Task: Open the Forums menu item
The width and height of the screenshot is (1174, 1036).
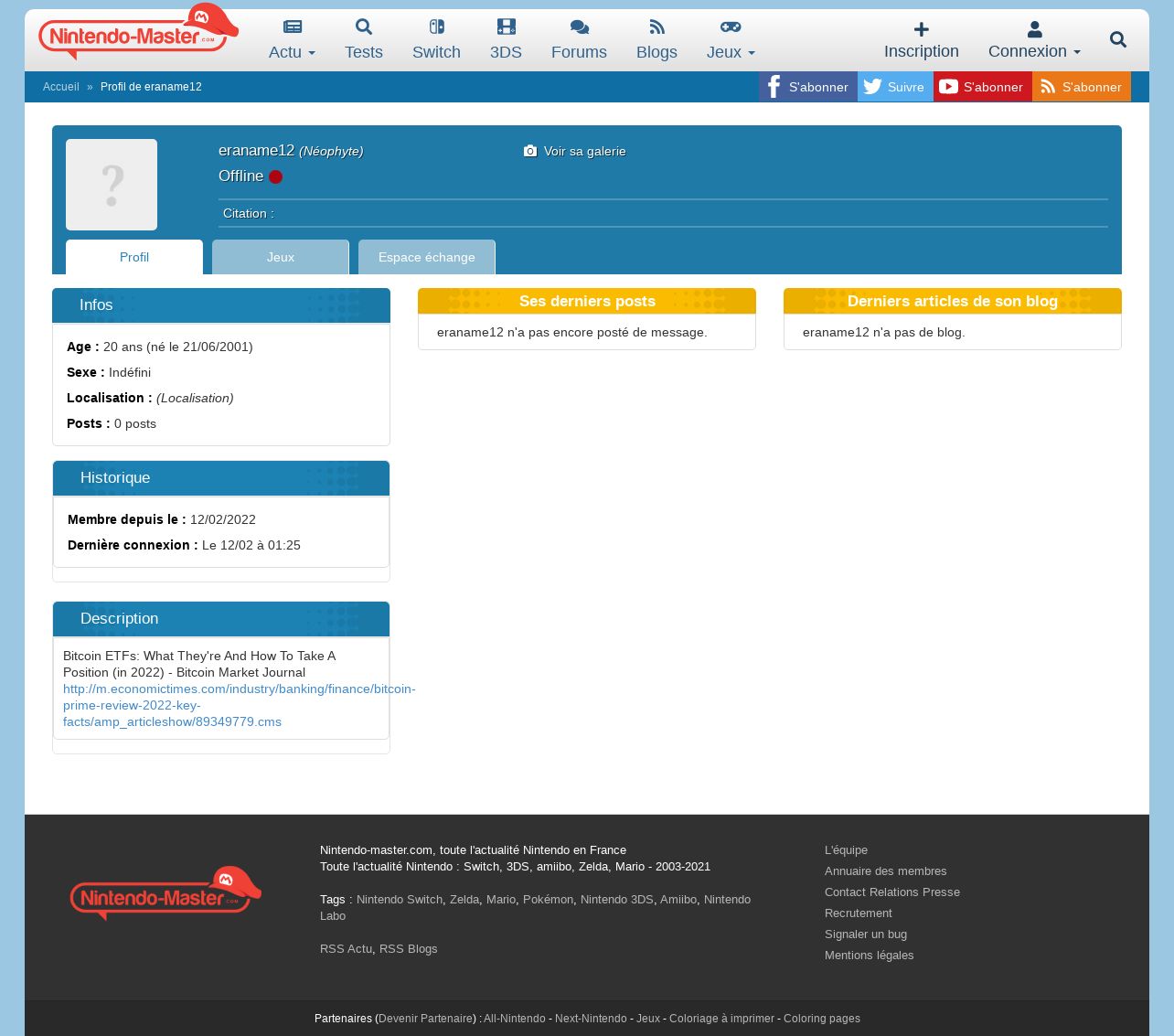Action: [579, 52]
